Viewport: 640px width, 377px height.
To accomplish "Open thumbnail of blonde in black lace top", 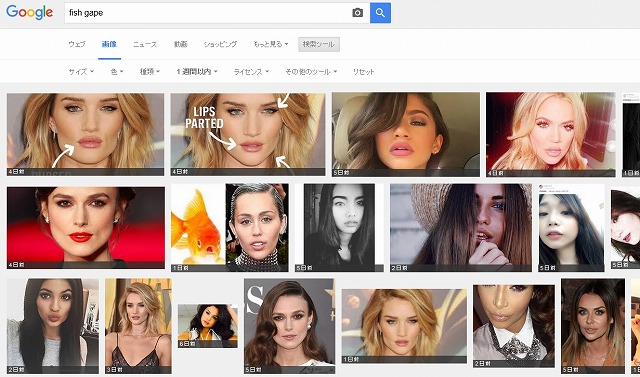I will tap(138, 326).
